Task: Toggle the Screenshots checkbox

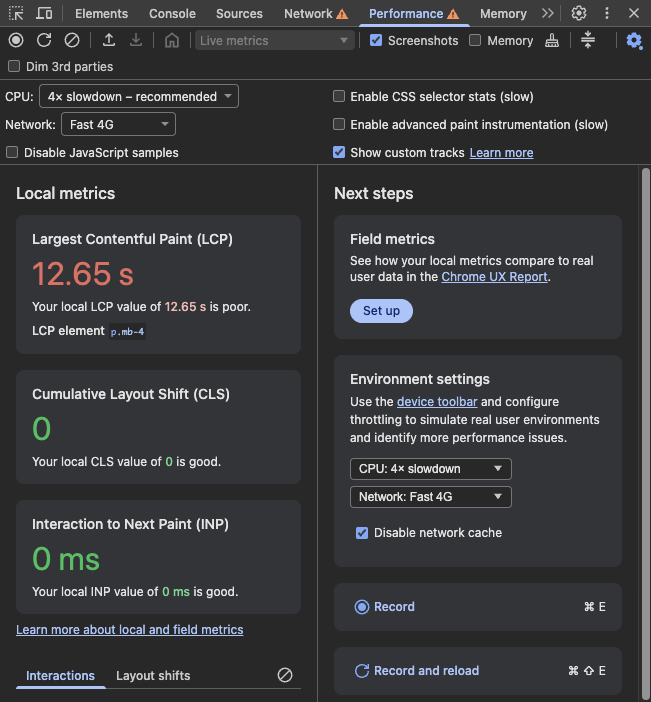Action: pyautogui.click(x=376, y=40)
